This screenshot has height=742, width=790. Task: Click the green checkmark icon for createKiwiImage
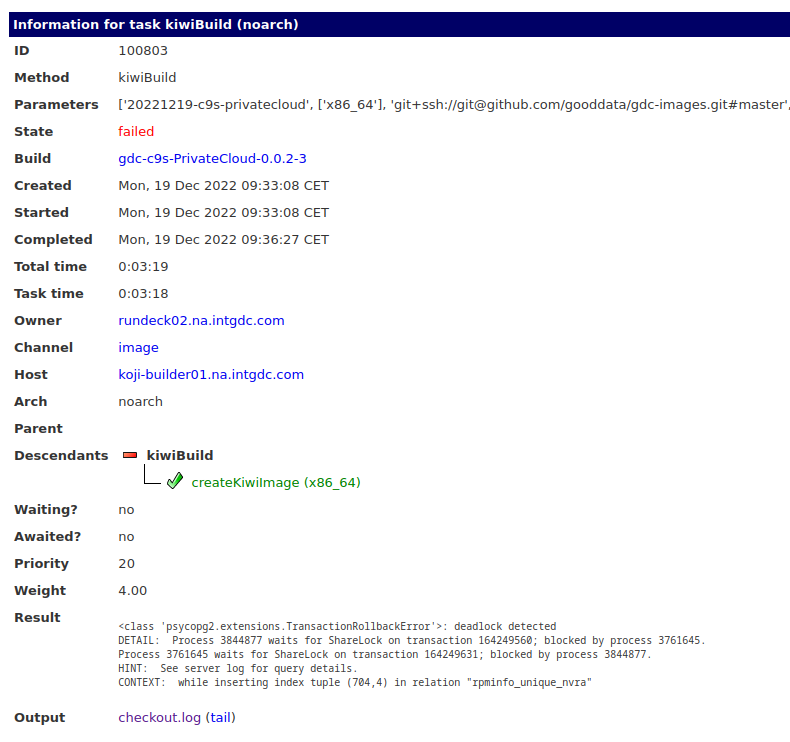175,481
